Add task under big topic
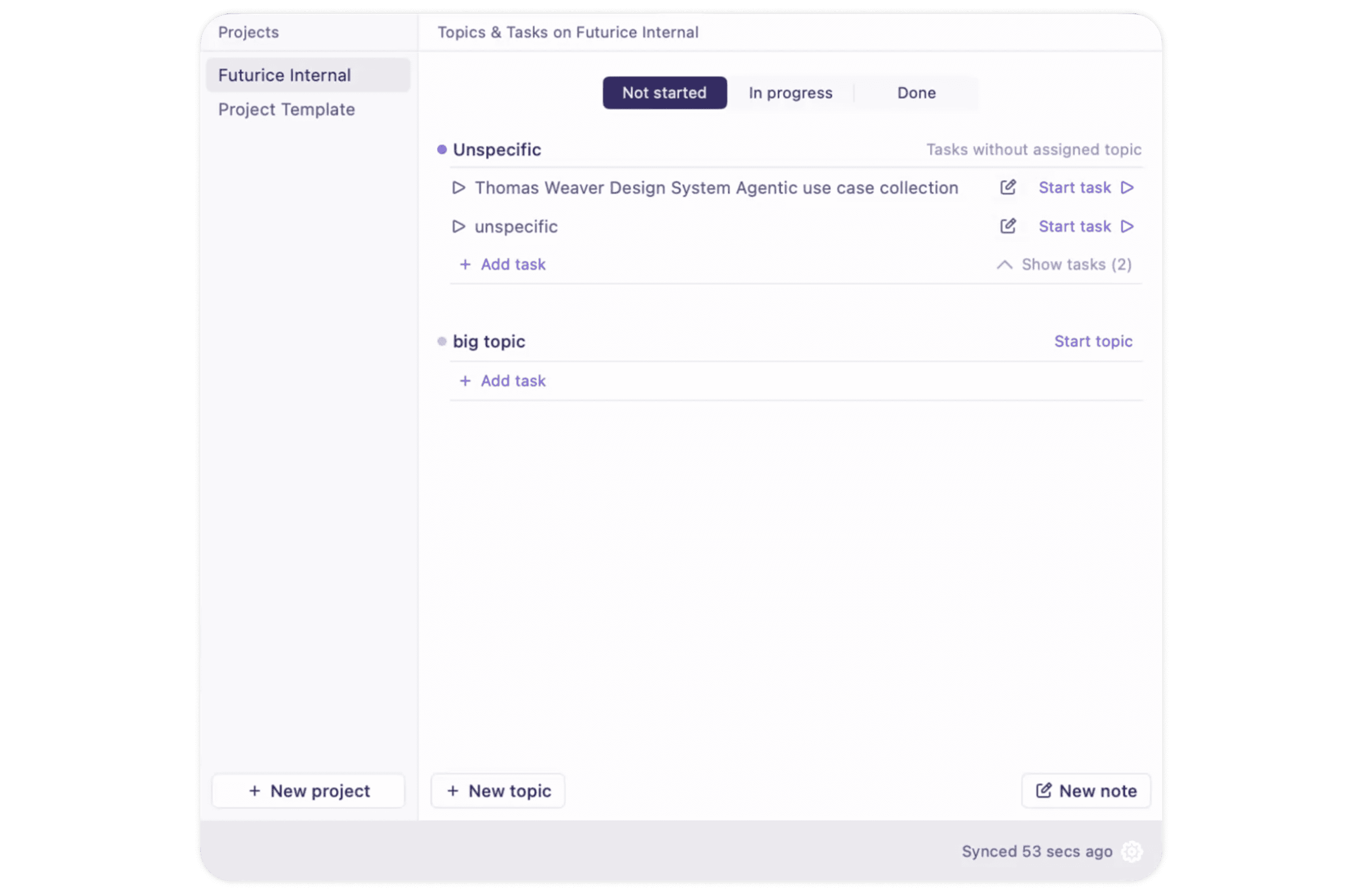 click(502, 381)
